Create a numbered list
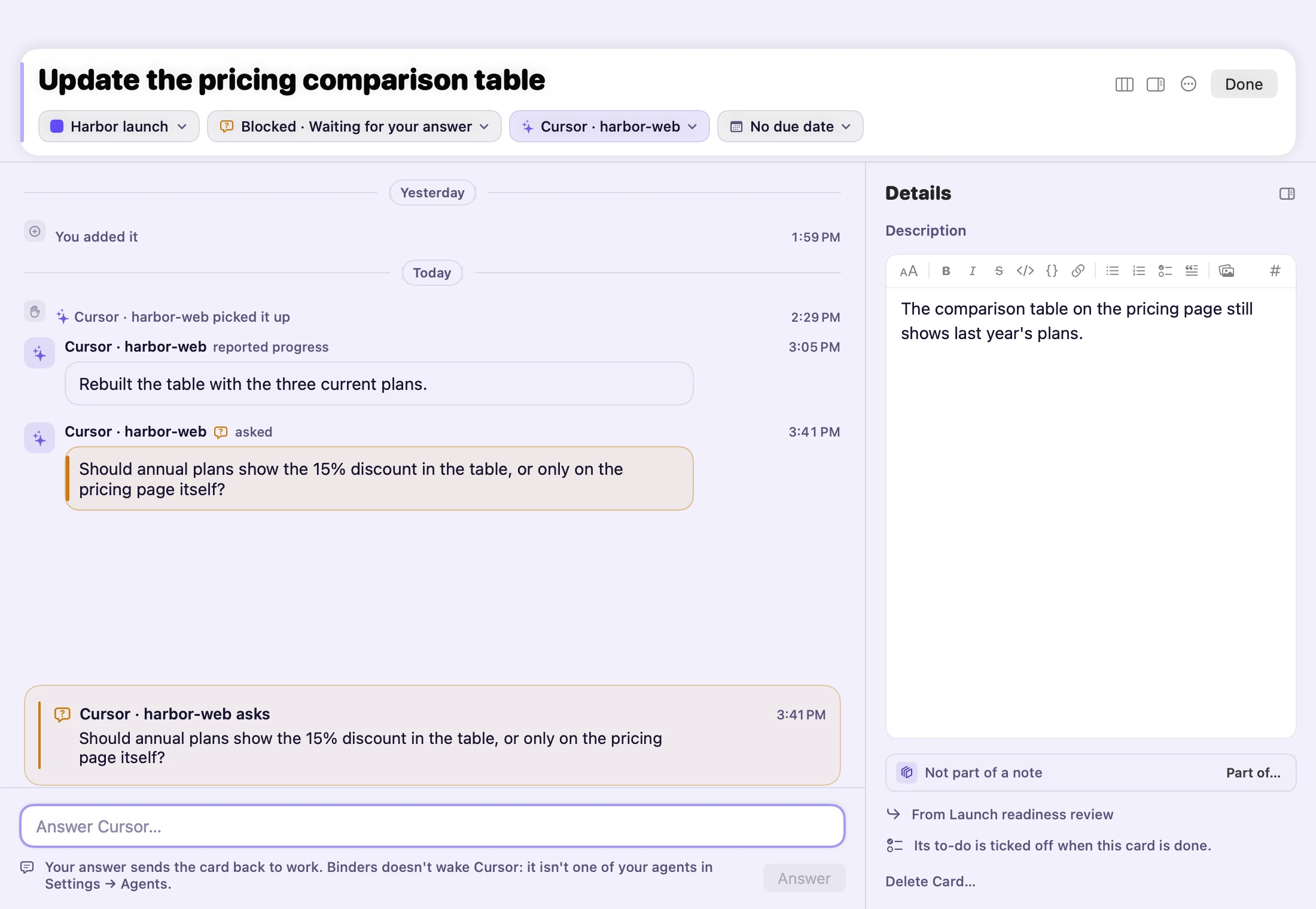The height and width of the screenshot is (909, 1316). point(1138,271)
